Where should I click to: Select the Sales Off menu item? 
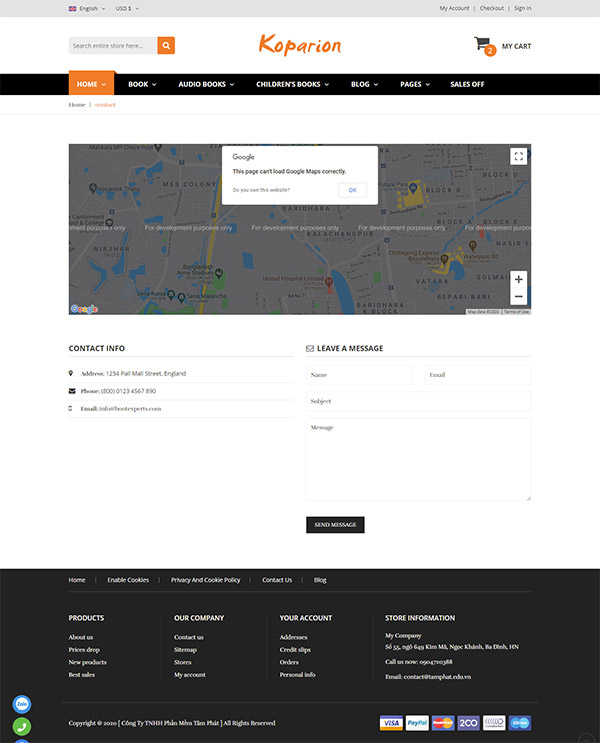[x=467, y=84]
